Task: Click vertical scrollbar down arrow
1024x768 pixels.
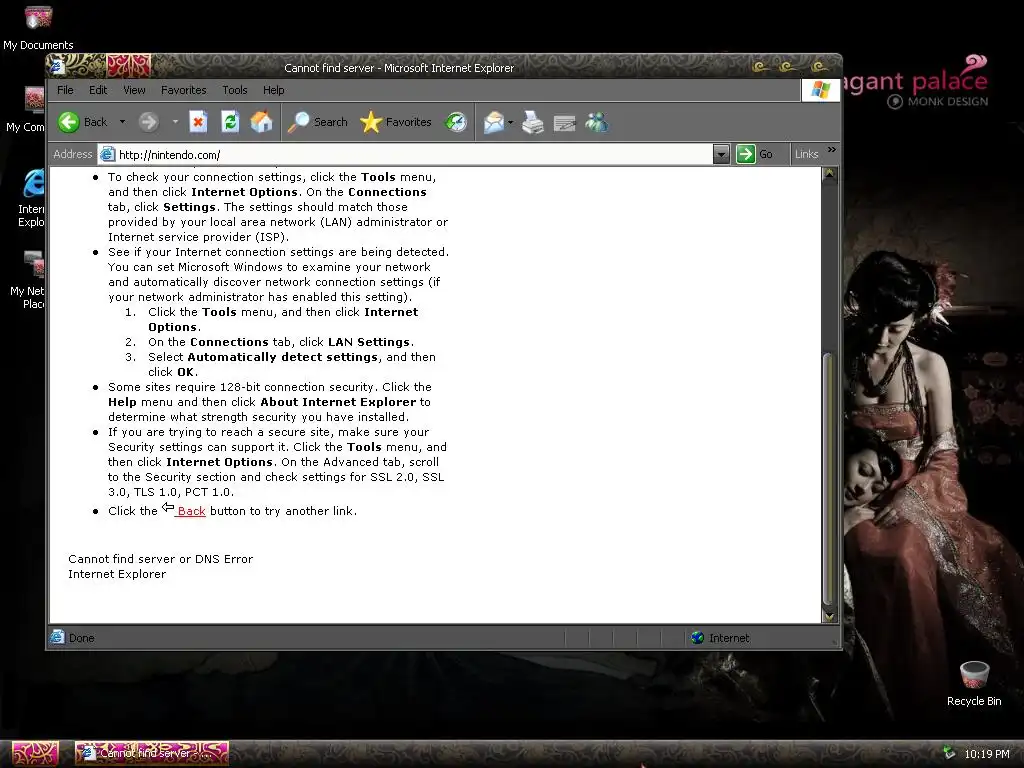Action: (x=829, y=616)
